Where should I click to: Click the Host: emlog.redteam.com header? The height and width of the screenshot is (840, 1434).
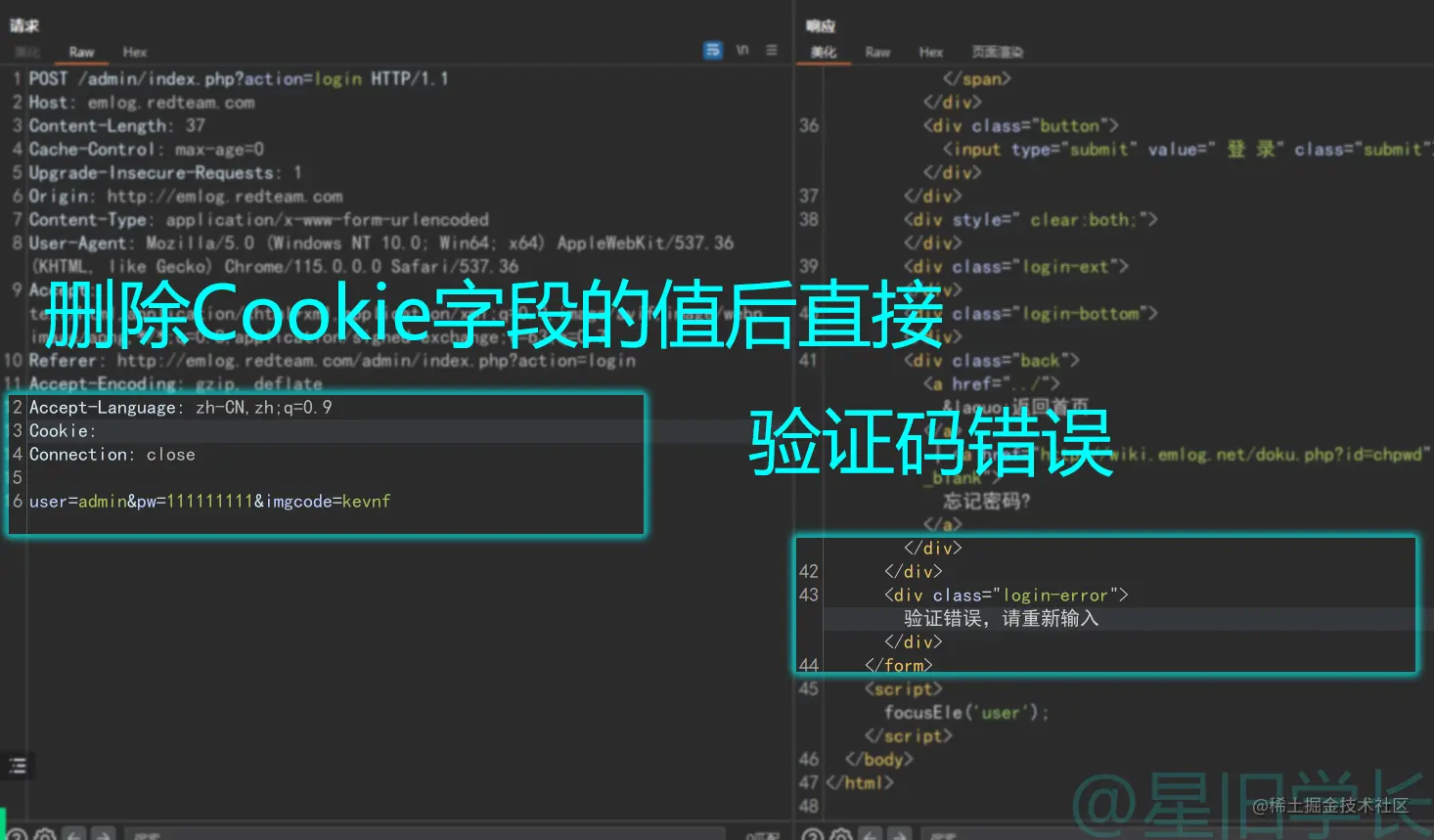click(142, 102)
